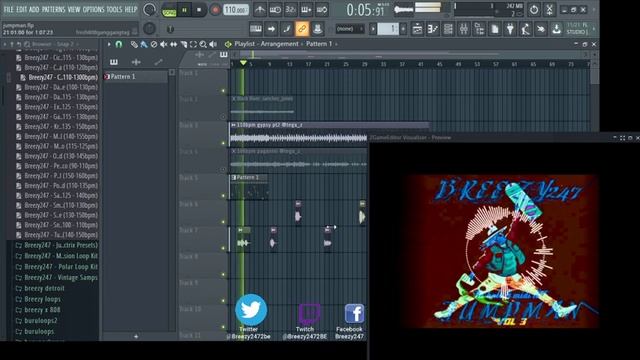Screen dimensions: 640x360
Task: Click the plus button next to pattern number
Action: point(403,29)
